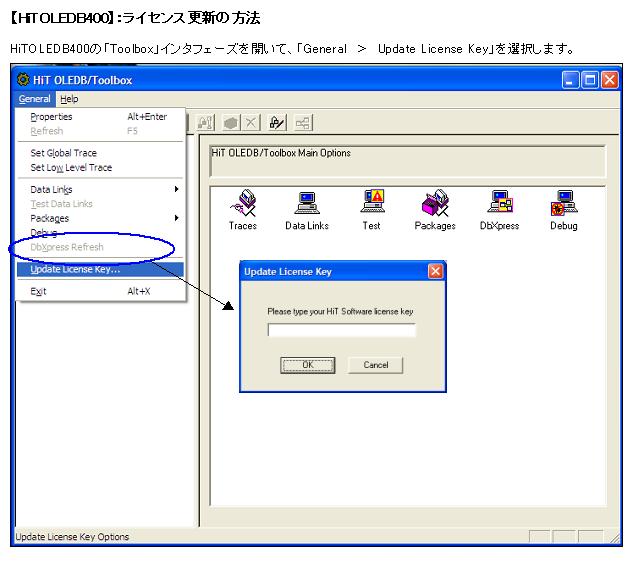Viewport: 636px width, 562px height.
Task: Maximize the HiT OLEDB/Toolbox window
Action: [590, 80]
